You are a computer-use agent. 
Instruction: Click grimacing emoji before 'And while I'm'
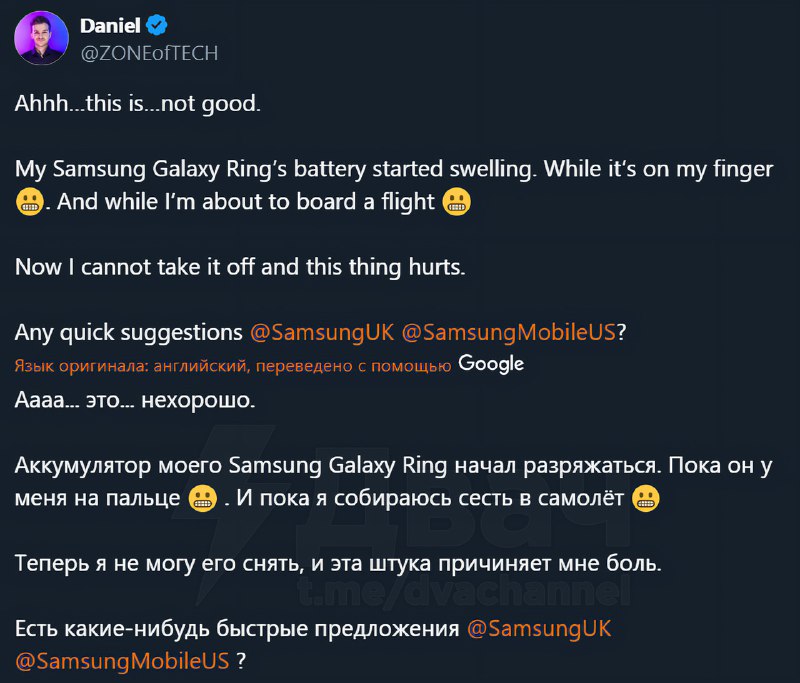pyautogui.click(x=32, y=203)
